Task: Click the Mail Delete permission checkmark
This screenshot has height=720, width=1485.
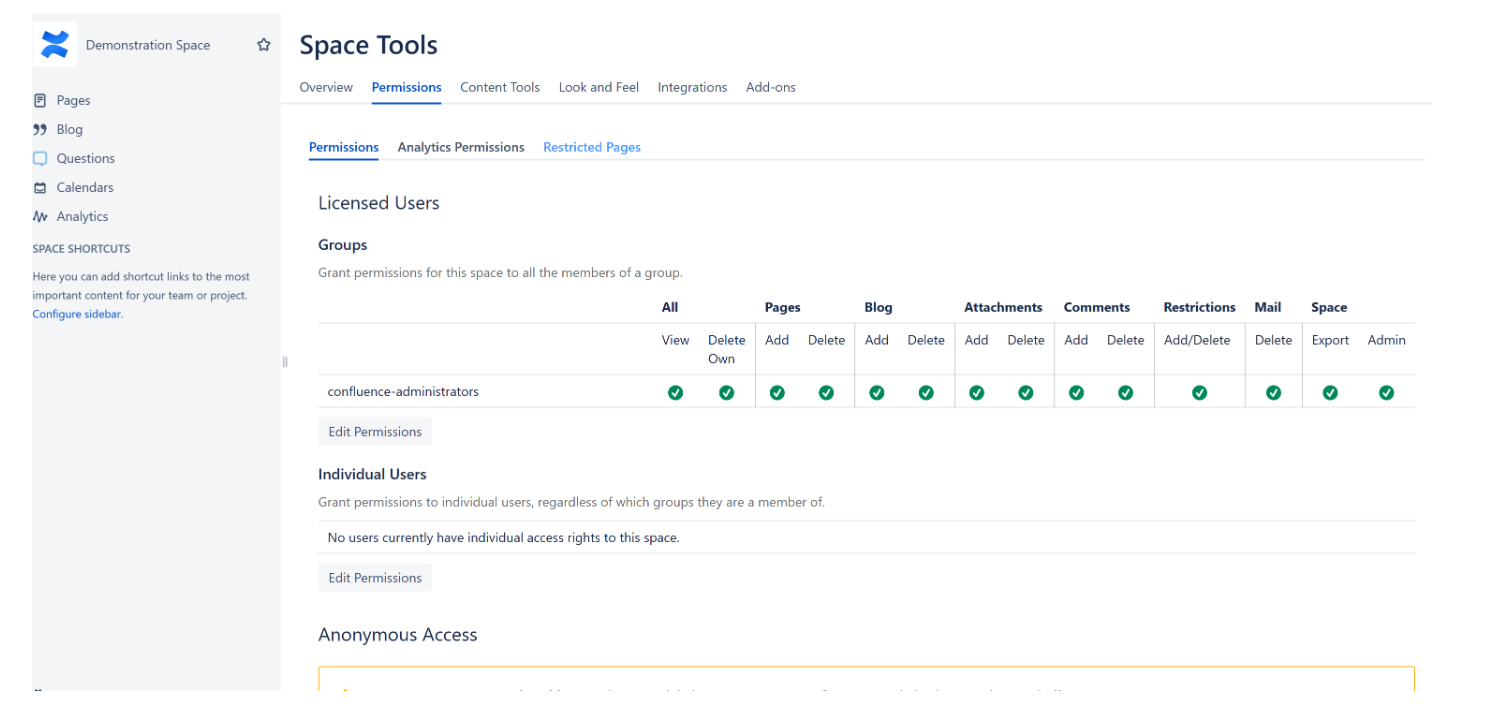Action: click(1273, 393)
